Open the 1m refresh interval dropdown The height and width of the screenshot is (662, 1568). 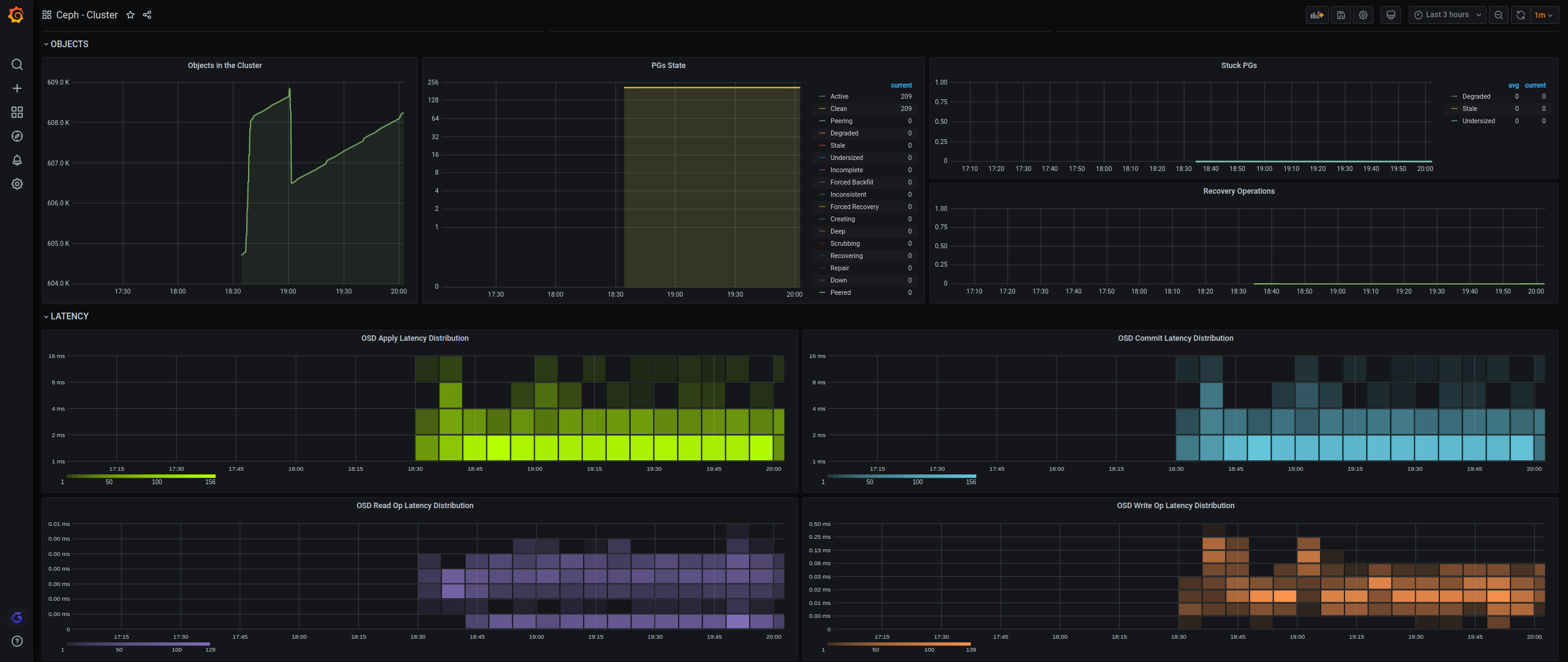(1543, 15)
